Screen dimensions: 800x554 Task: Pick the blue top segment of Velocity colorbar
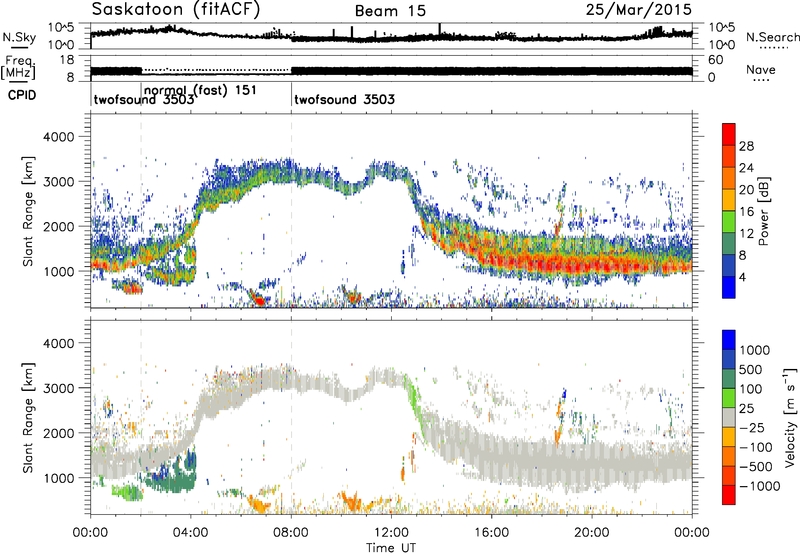729,340
